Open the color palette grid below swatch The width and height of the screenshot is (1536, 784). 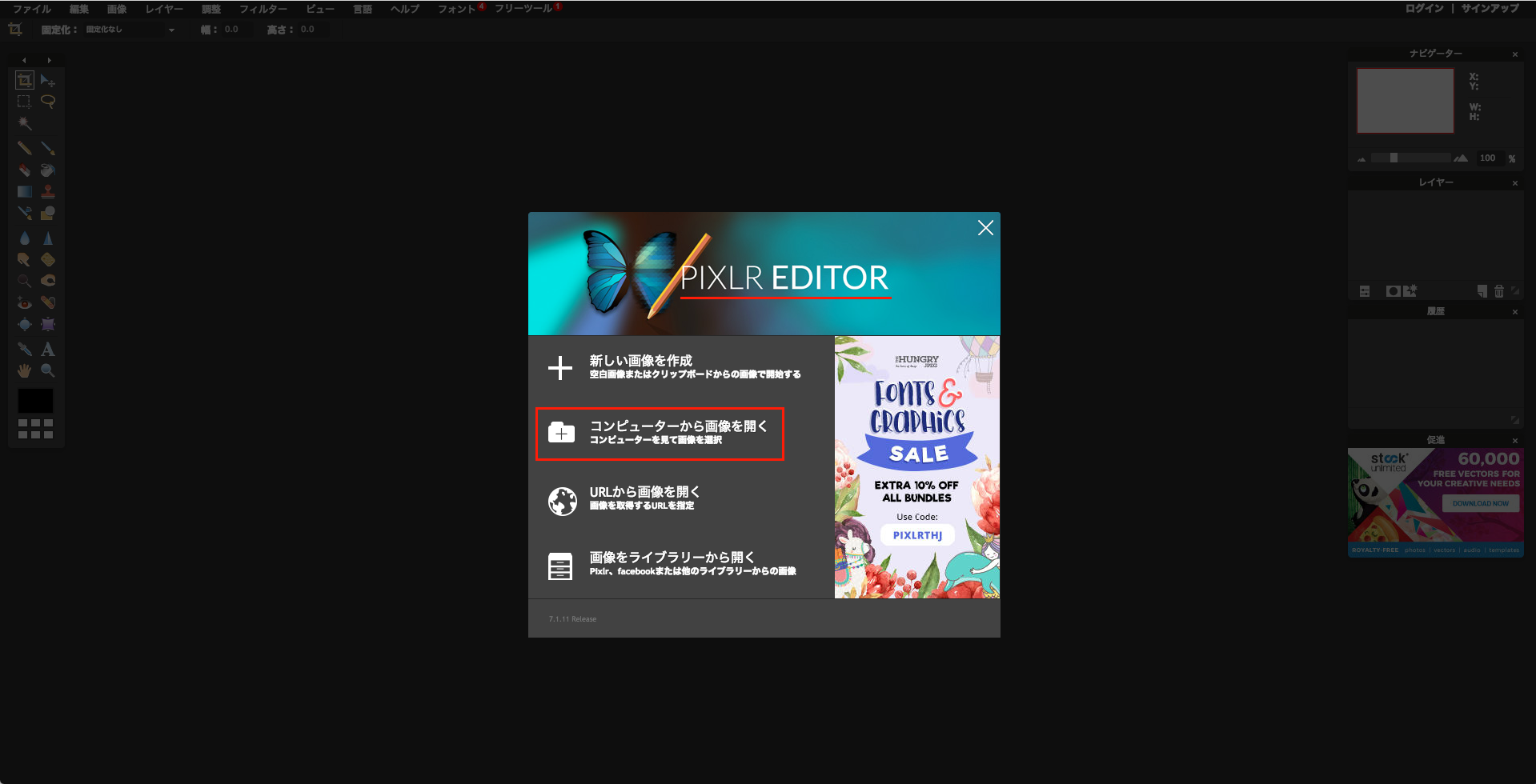point(35,429)
